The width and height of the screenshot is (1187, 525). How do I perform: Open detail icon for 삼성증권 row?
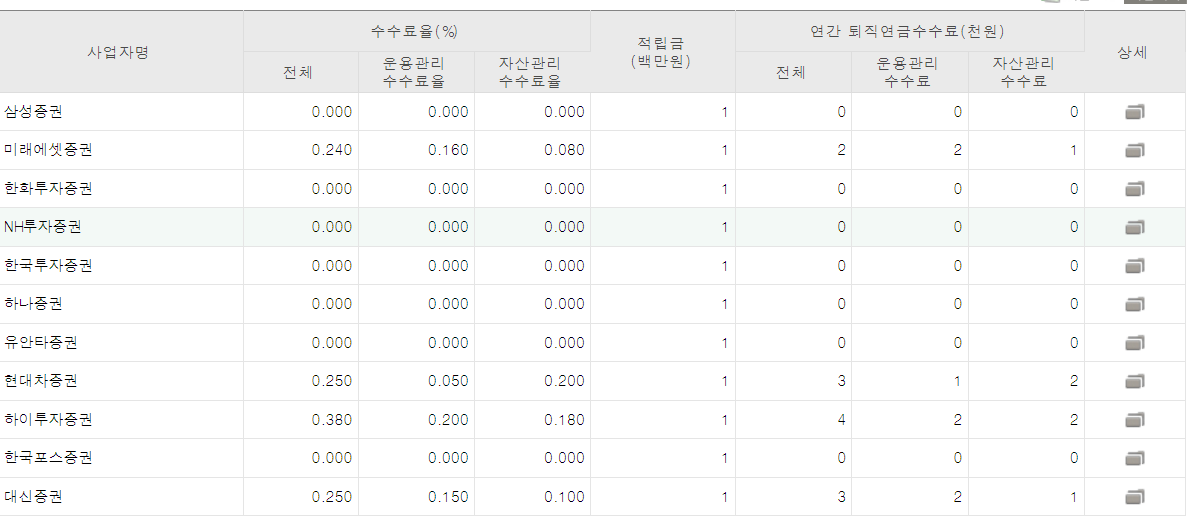pos(1134,113)
